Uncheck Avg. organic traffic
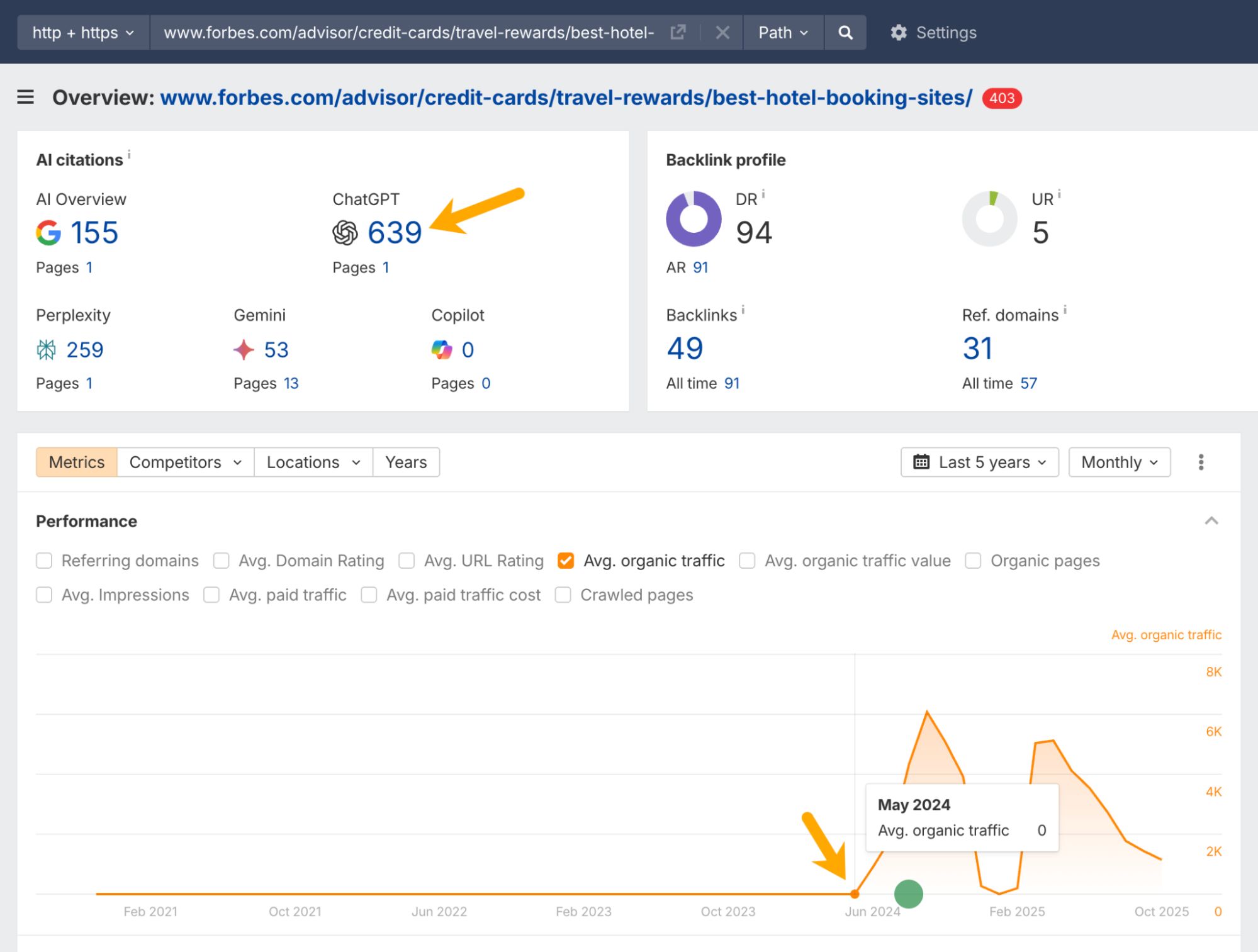 click(x=565, y=560)
